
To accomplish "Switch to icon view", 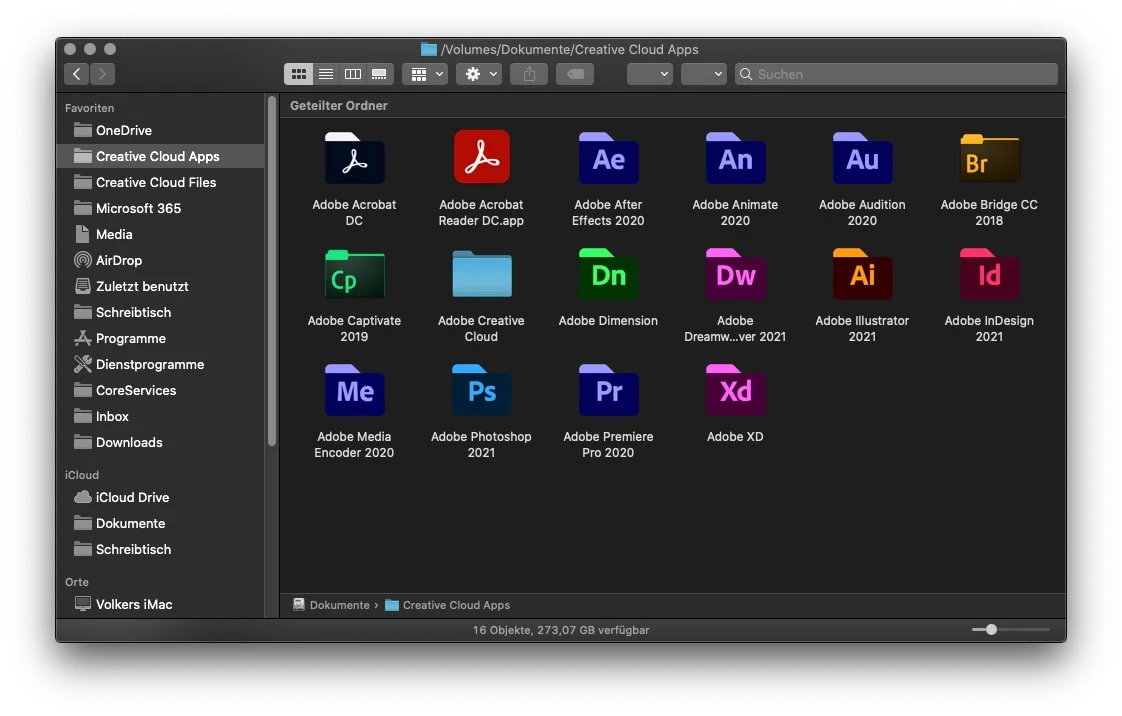I will [x=298, y=74].
